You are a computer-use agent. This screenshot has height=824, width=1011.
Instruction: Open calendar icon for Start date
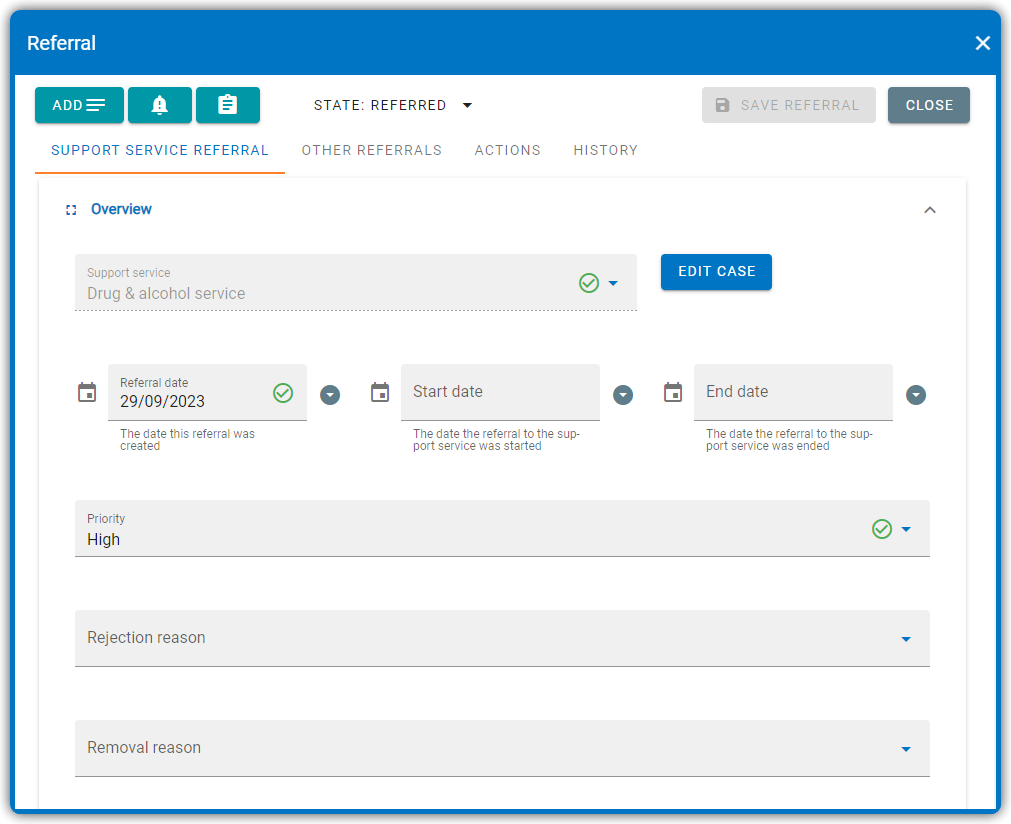tap(380, 392)
